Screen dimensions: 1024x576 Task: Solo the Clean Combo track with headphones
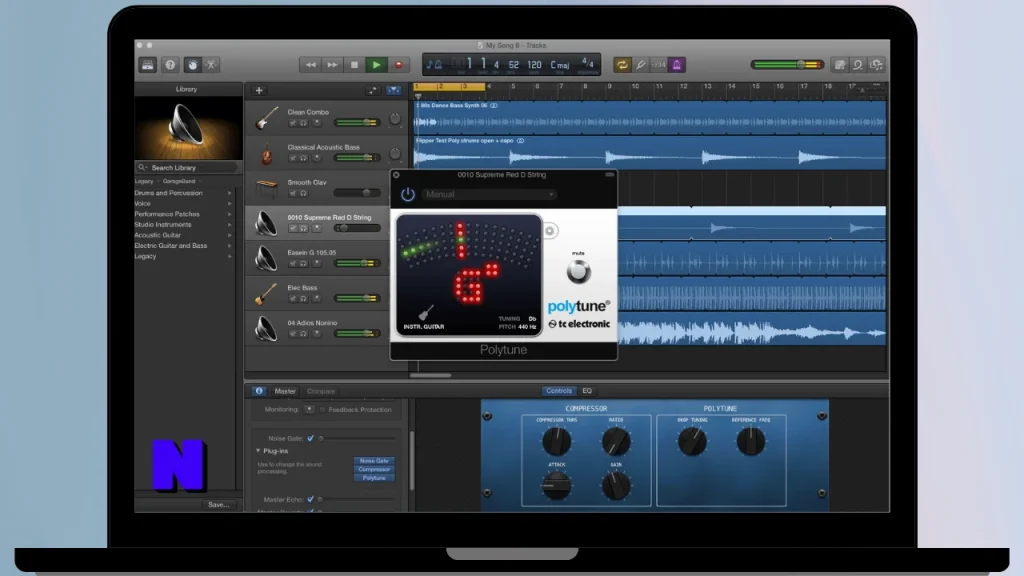coord(304,123)
